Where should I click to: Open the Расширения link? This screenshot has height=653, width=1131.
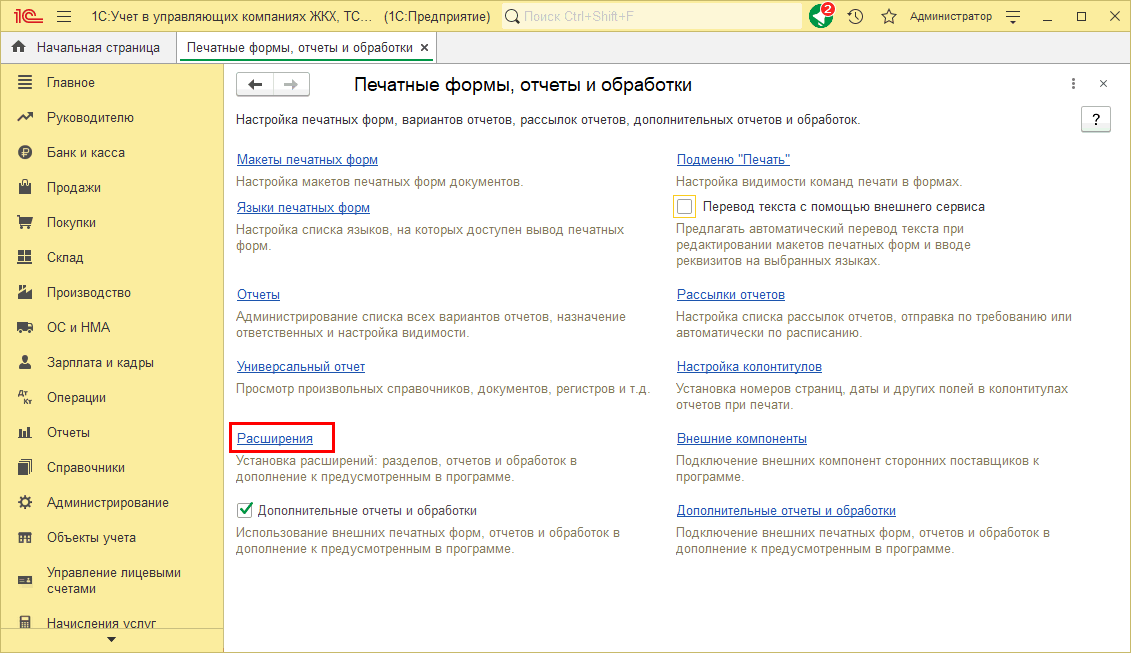275,439
